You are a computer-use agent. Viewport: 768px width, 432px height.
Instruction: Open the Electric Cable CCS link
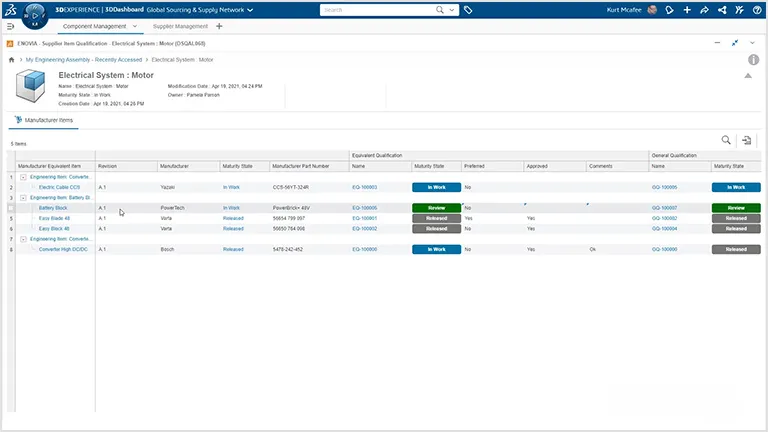pos(59,187)
